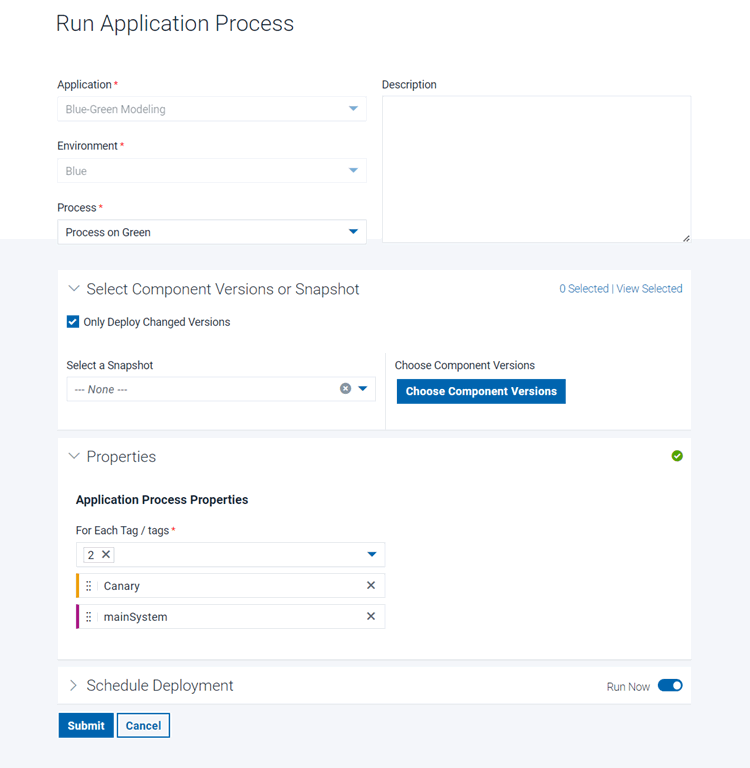Click the description box resize grip

[686, 238]
